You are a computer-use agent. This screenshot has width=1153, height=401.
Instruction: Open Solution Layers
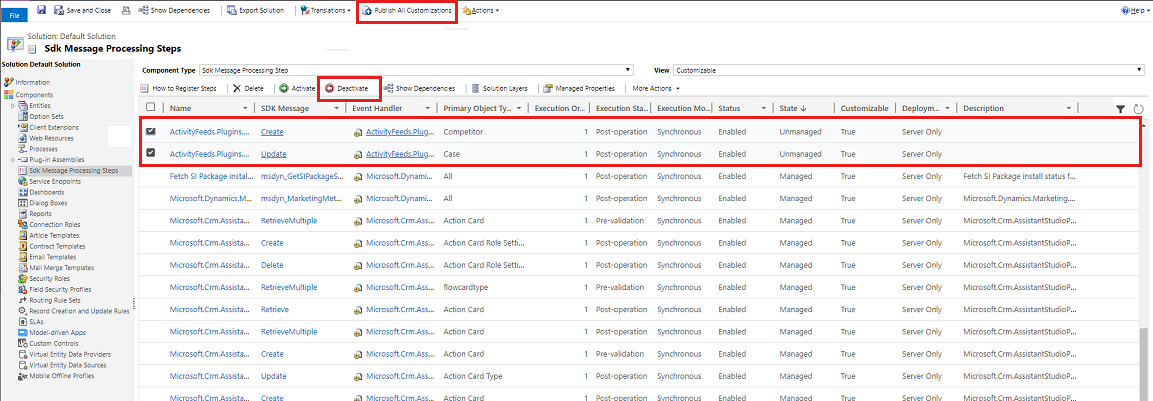[x=503, y=88]
